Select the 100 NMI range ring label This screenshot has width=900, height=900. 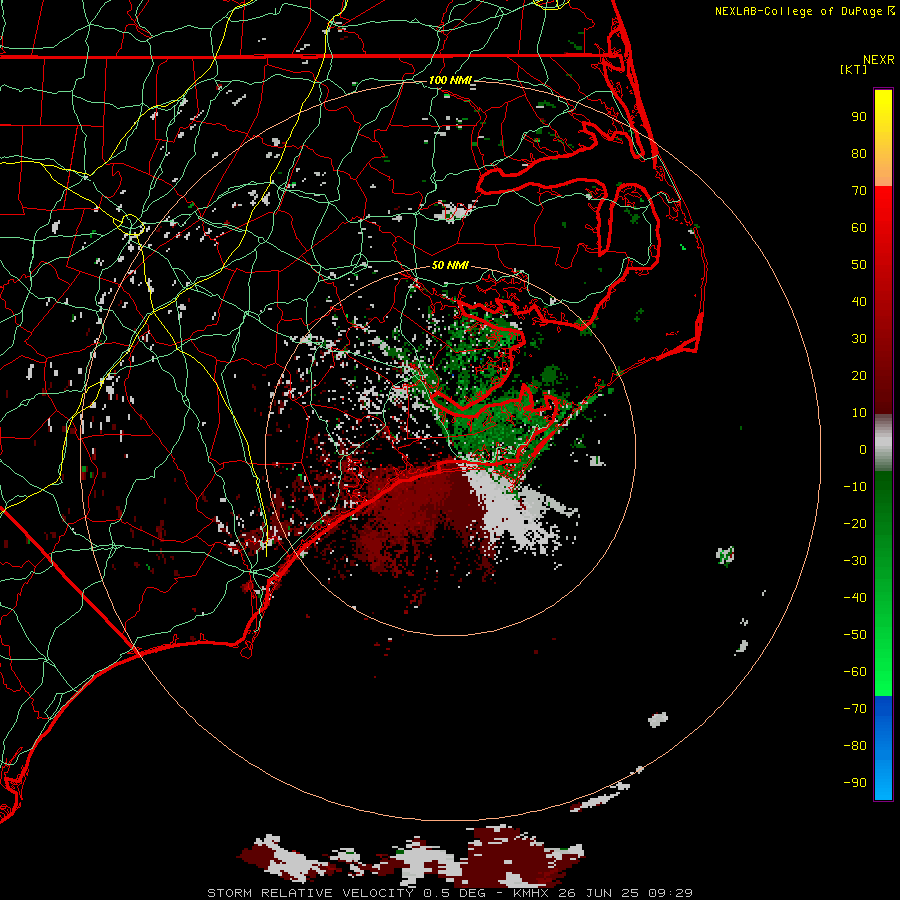pyautogui.click(x=449, y=80)
